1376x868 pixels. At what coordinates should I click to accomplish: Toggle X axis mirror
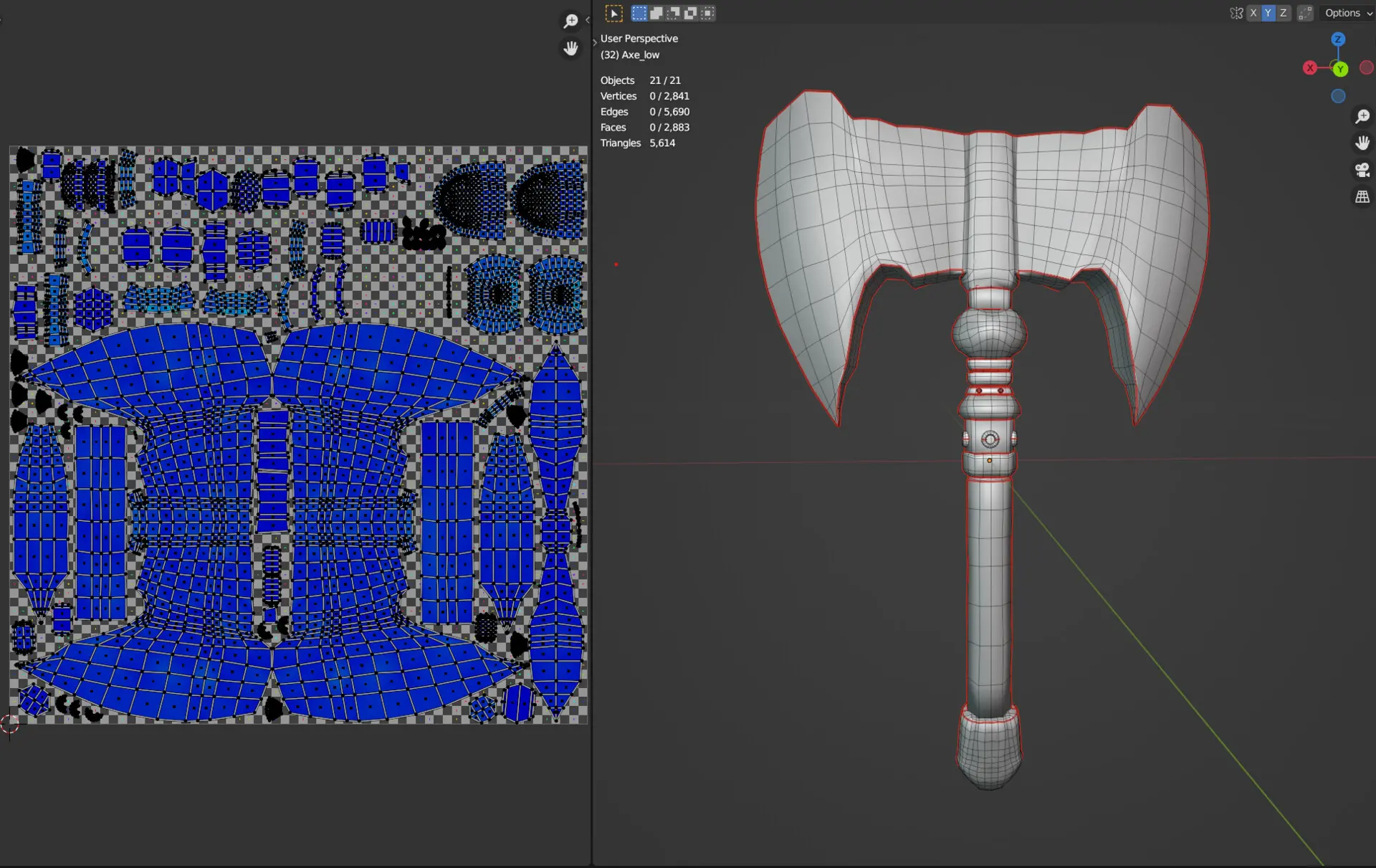[x=1253, y=13]
